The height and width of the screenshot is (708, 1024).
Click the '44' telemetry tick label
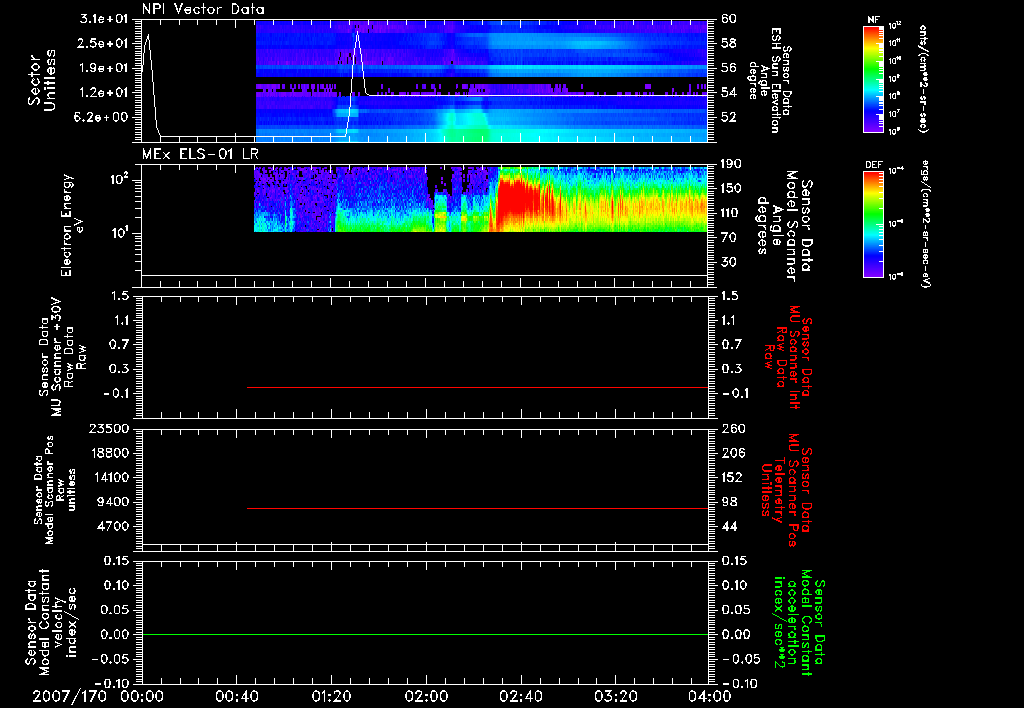[729, 526]
